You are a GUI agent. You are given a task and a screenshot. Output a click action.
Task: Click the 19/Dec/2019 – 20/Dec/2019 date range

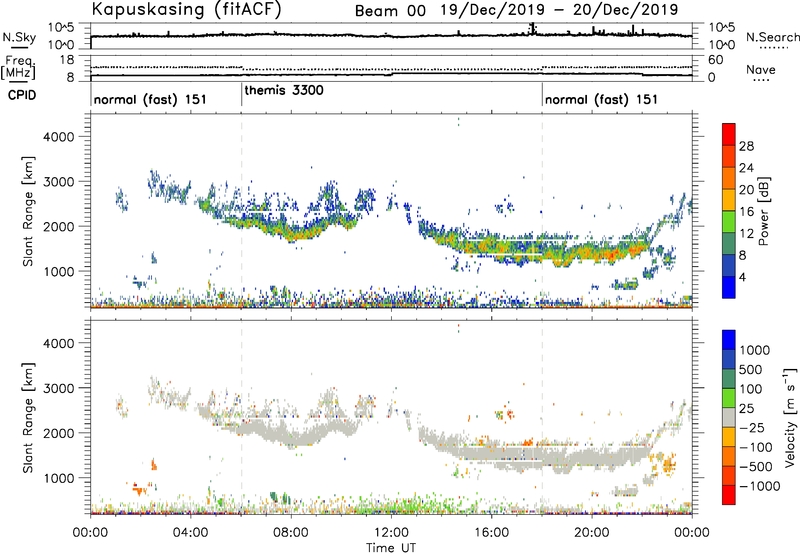pyautogui.click(x=559, y=10)
